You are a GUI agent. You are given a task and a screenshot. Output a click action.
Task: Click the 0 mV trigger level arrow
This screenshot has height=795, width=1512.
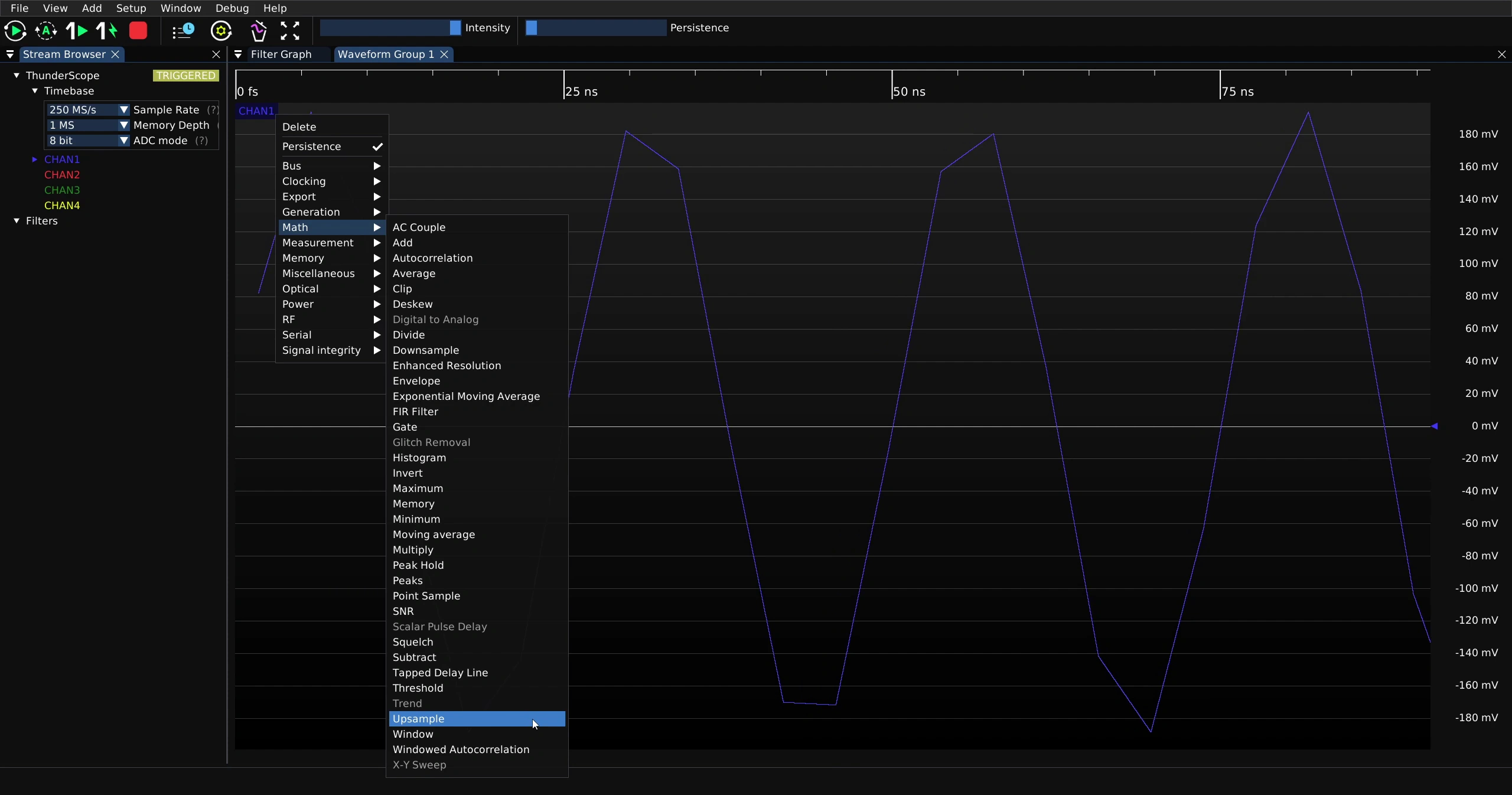(1434, 426)
